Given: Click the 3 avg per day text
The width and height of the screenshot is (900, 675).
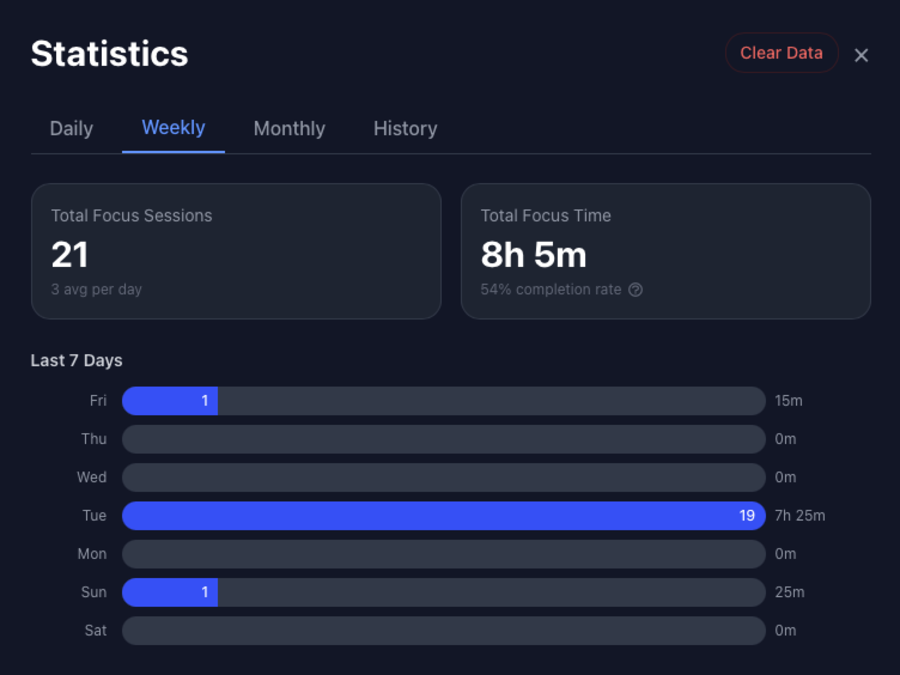Looking at the screenshot, I should [x=95, y=289].
